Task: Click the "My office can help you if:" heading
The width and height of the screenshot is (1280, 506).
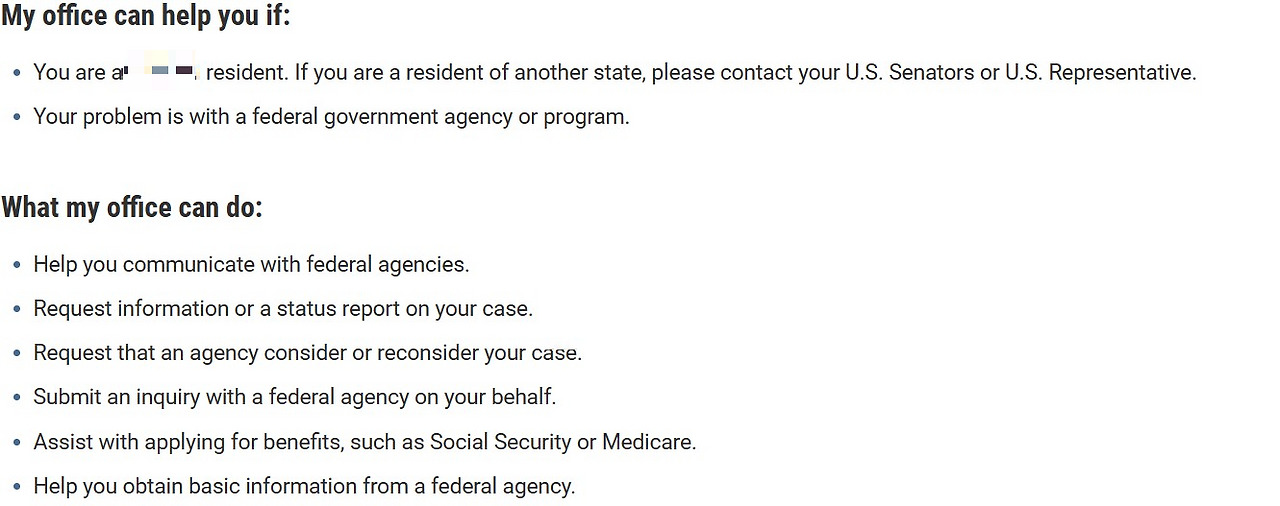Action: point(145,16)
